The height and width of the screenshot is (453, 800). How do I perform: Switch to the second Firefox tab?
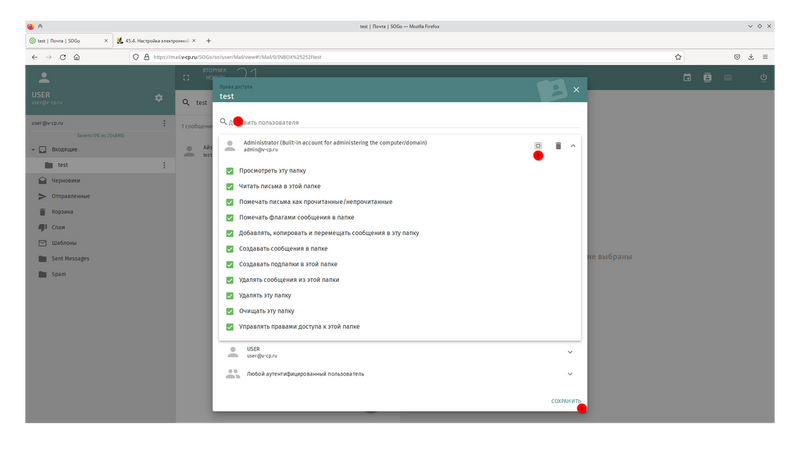(155, 40)
